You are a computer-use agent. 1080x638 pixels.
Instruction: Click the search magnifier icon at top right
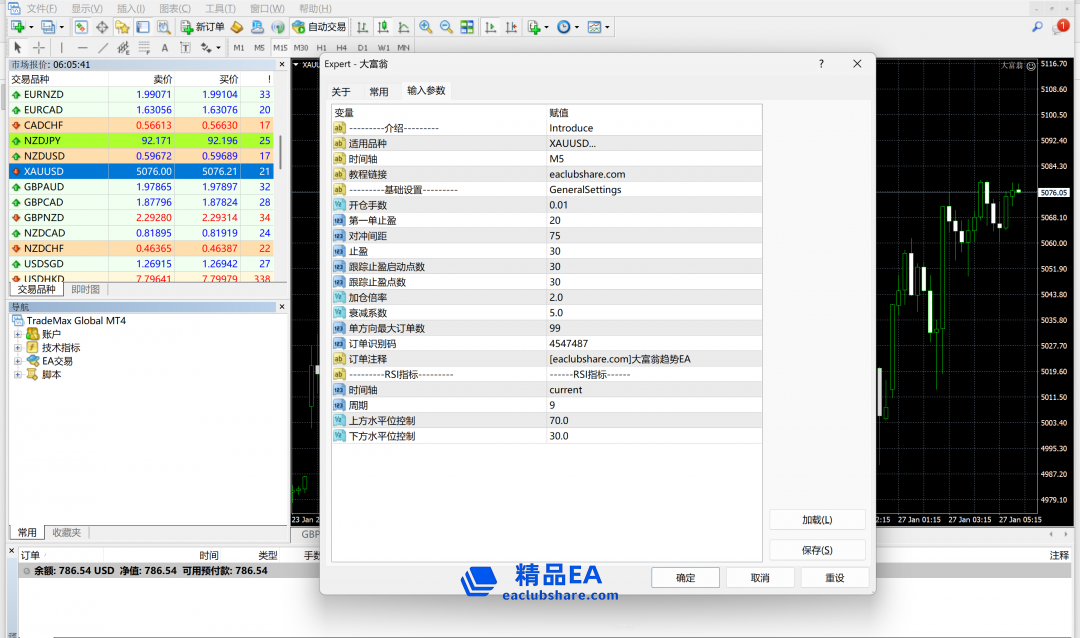pos(1037,27)
